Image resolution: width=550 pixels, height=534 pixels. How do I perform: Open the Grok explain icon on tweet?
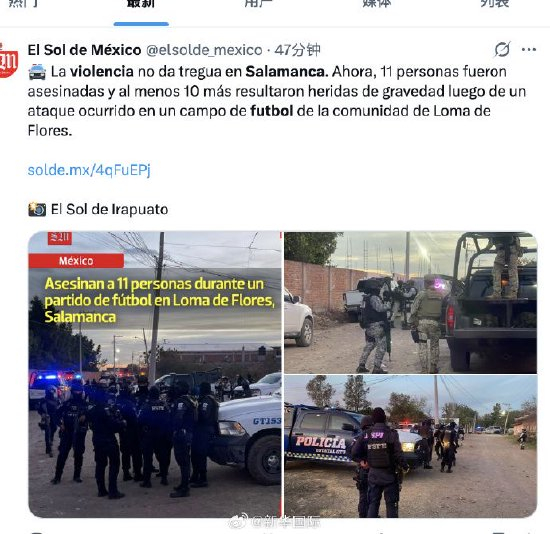click(502, 49)
